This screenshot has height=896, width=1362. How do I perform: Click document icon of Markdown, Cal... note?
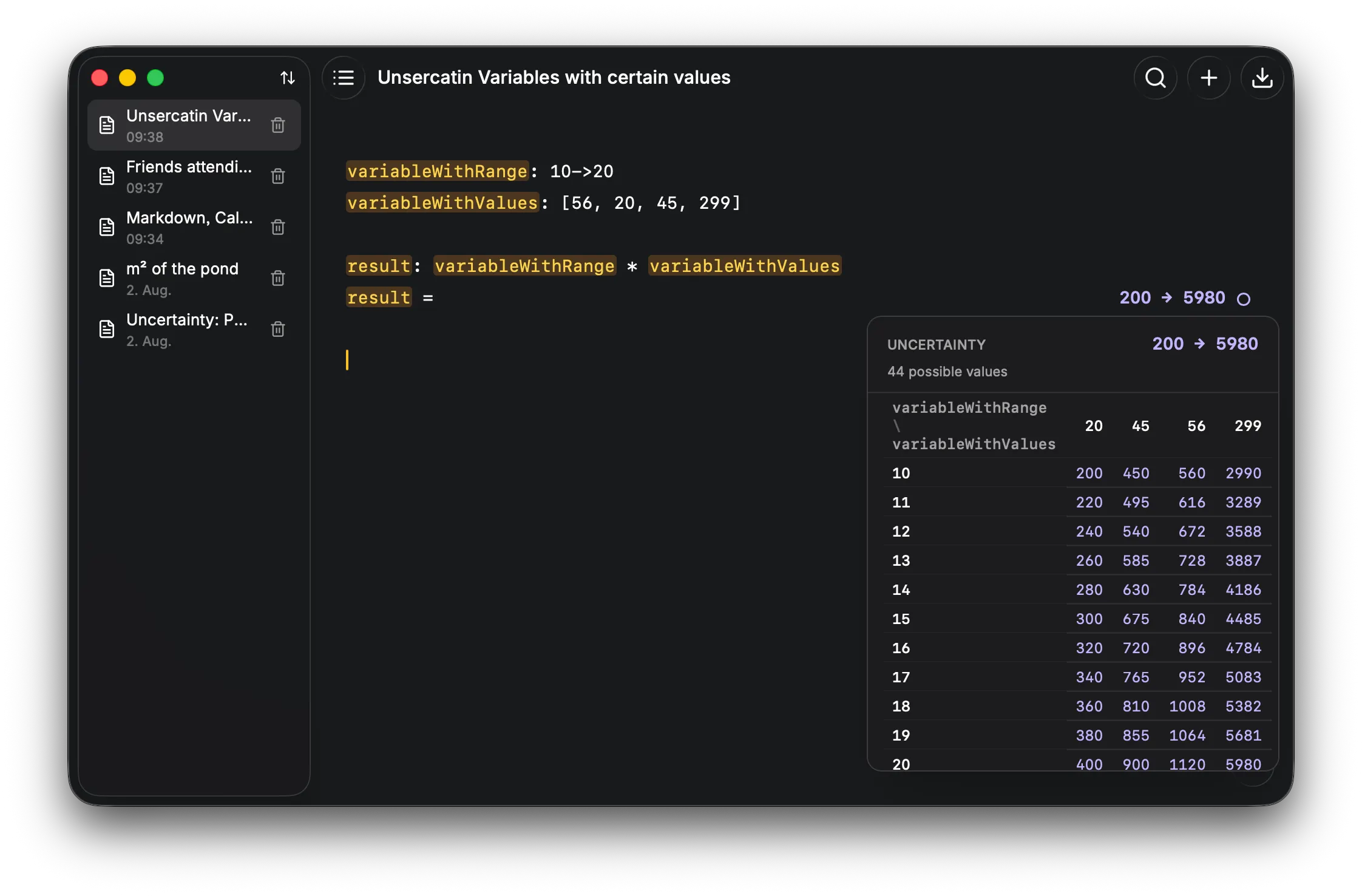tap(107, 227)
